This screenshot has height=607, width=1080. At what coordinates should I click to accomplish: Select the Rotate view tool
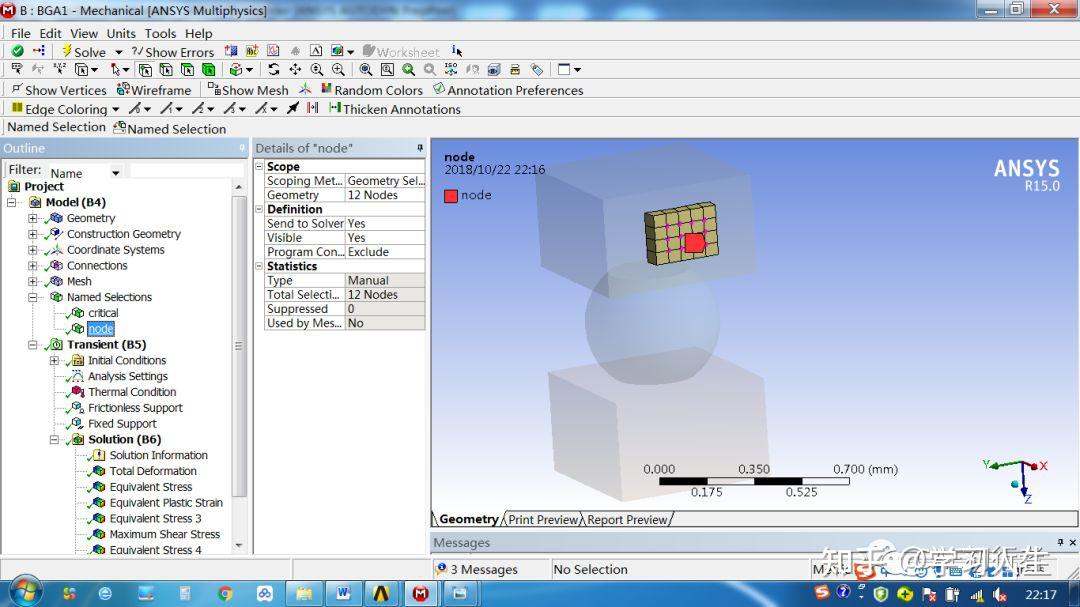[x=274, y=70]
